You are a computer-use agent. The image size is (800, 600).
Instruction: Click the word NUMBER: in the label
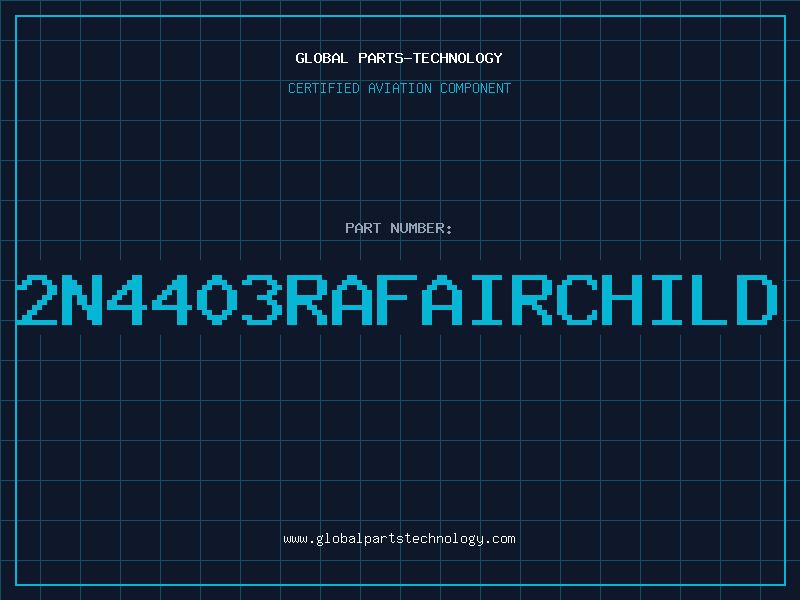421,228
